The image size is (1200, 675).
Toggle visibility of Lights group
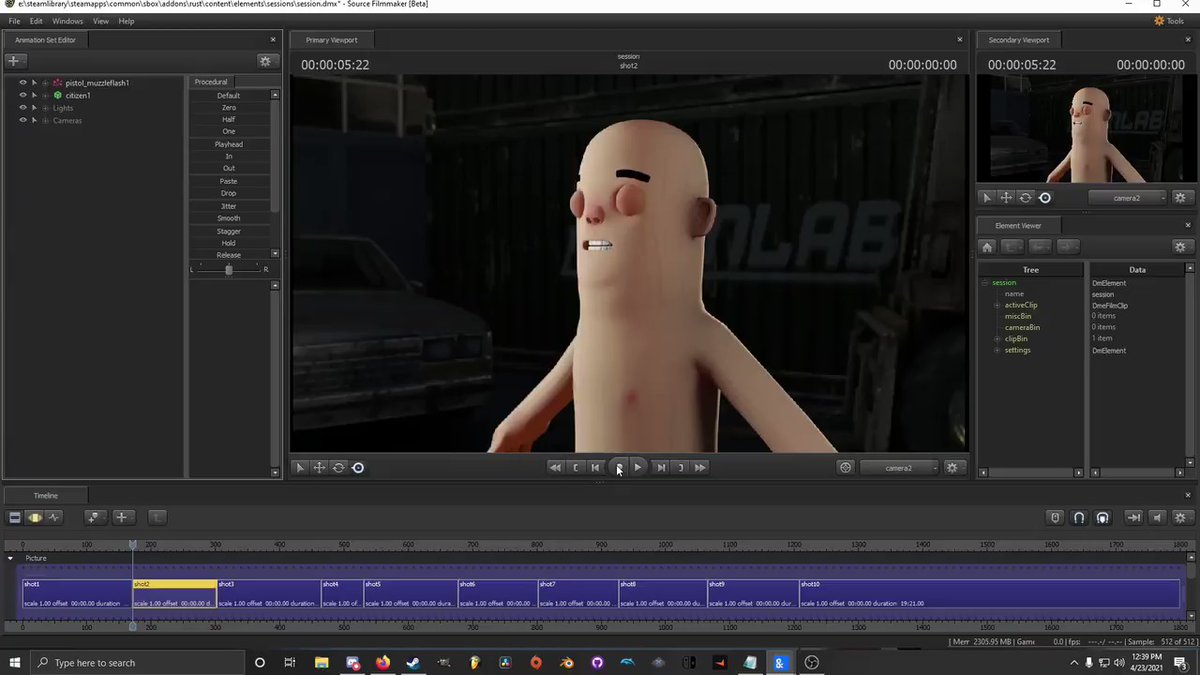(23, 108)
